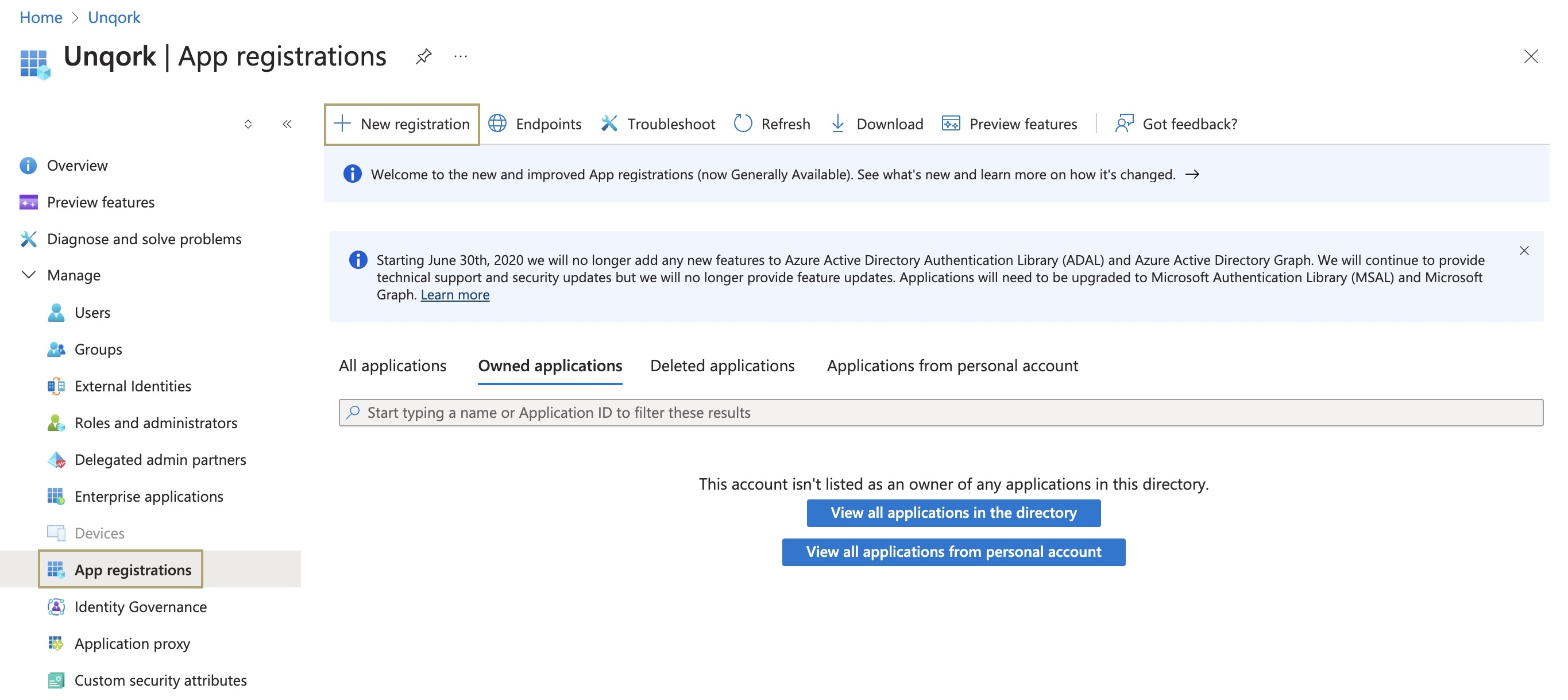The image size is (1568, 700).
Task: Select the Owned applications tab
Action: pyautogui.click(x=550, y=366)
